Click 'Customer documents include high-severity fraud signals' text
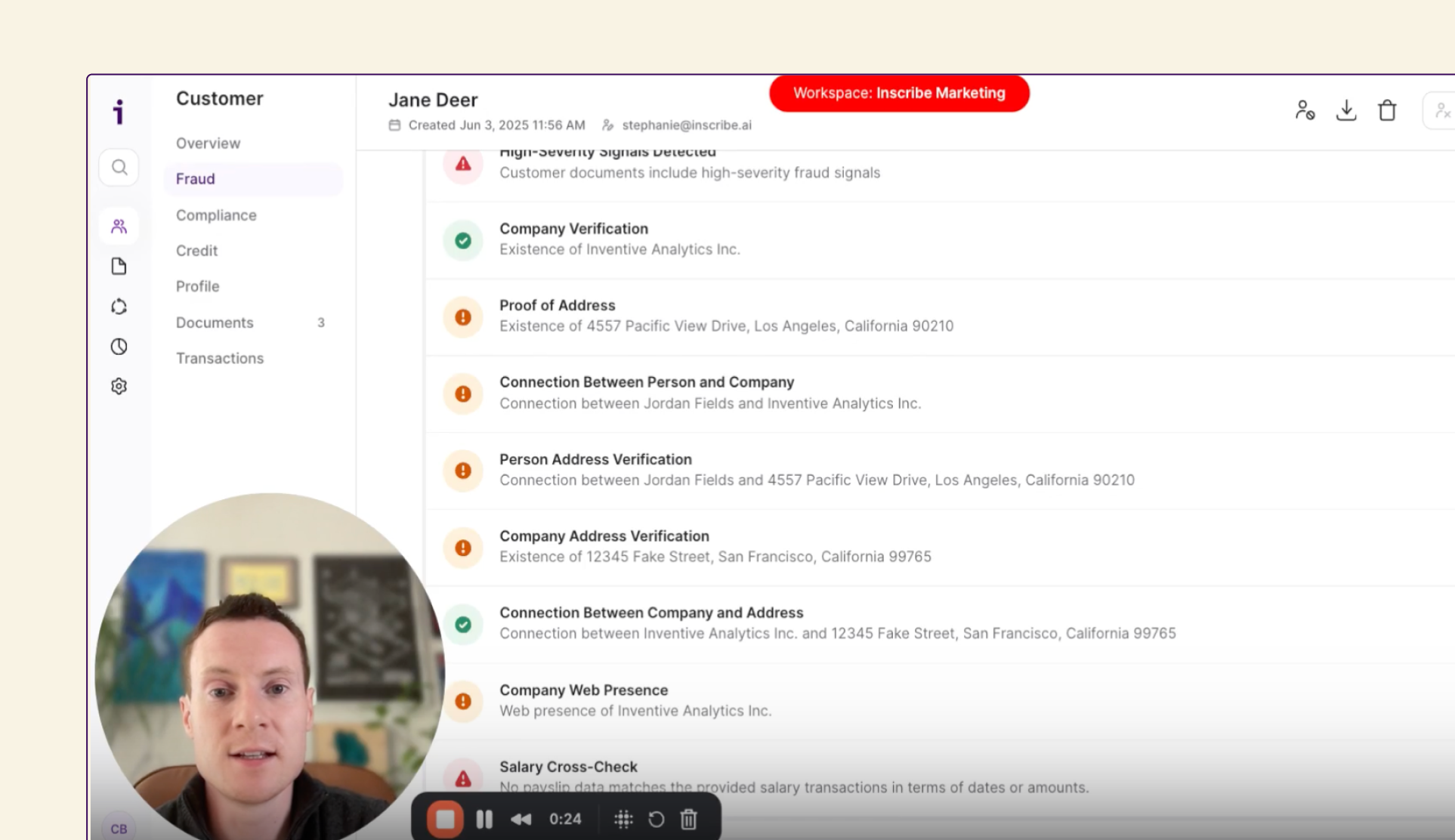 pyautogui.click(x=690, y=173)
